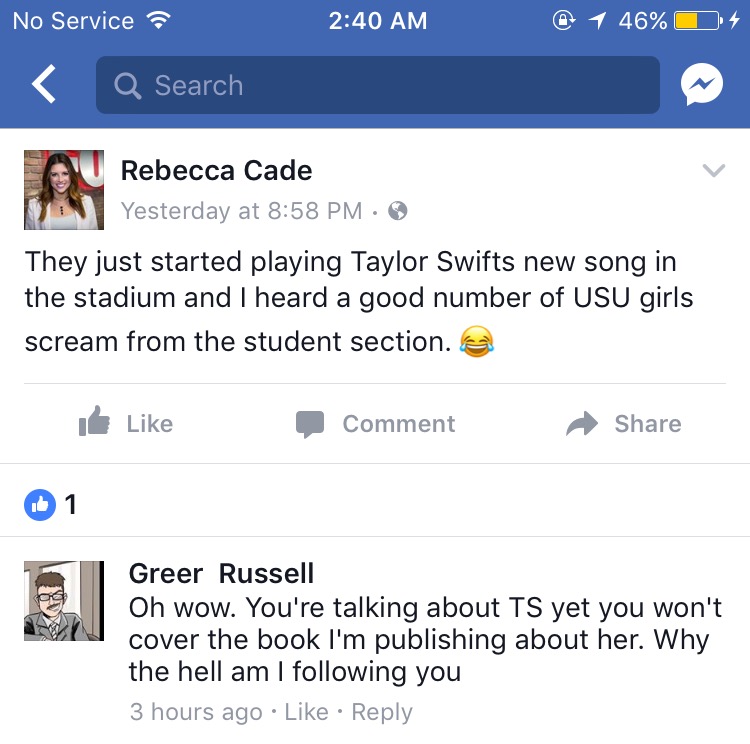750x744 pixels.
Task: Open Rebecca Cade's profile name link
Action: [x=216, y=170]
